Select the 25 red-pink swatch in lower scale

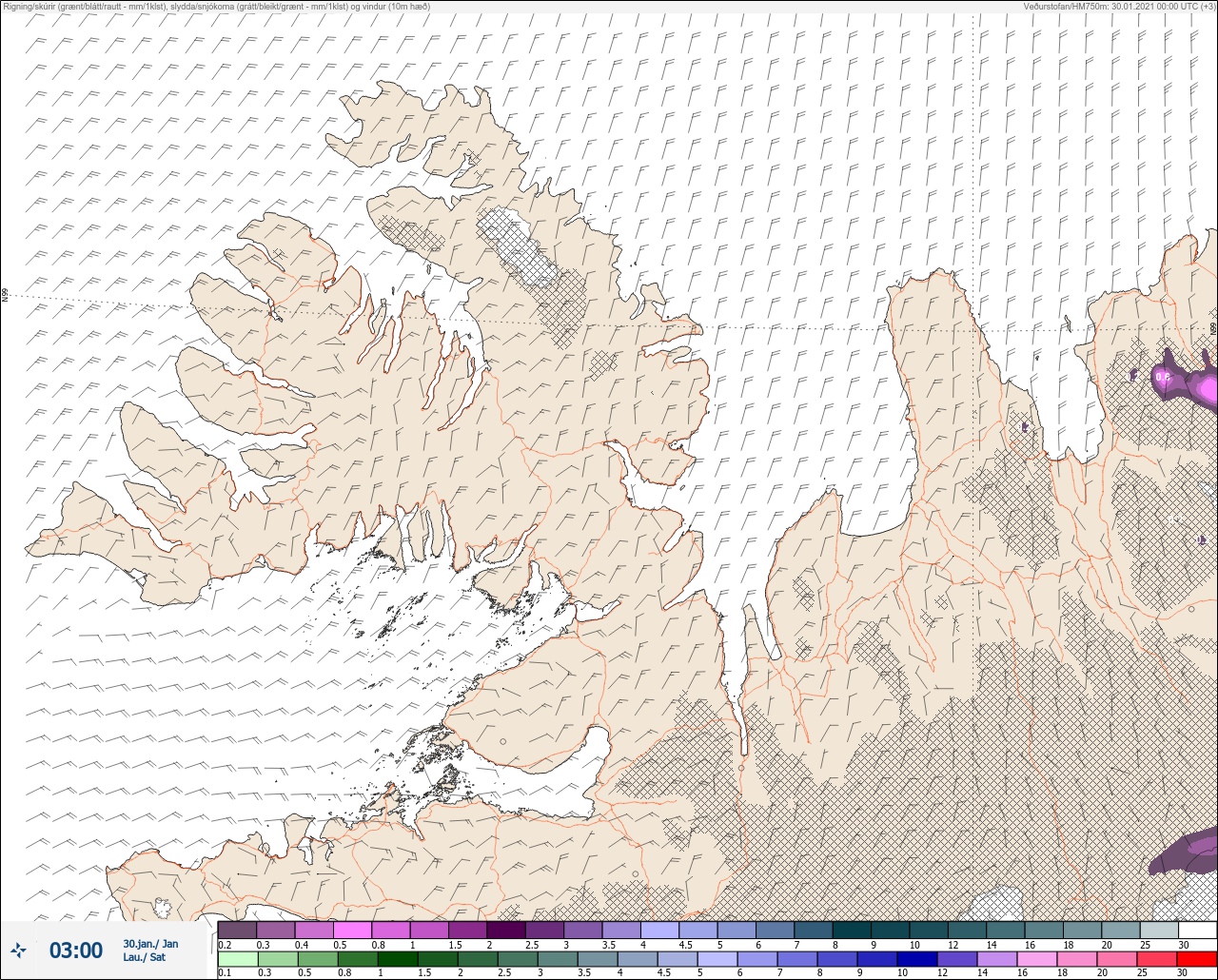[1157, 958]
